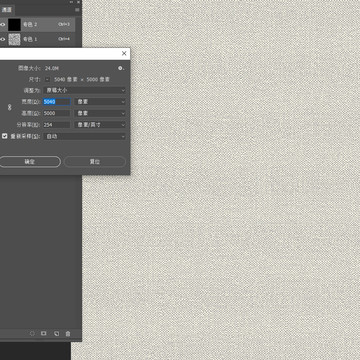The height and width of the screenshot is (360, 360).
Task: Open Image Size dialog gear settings
Action: (121, 68)
